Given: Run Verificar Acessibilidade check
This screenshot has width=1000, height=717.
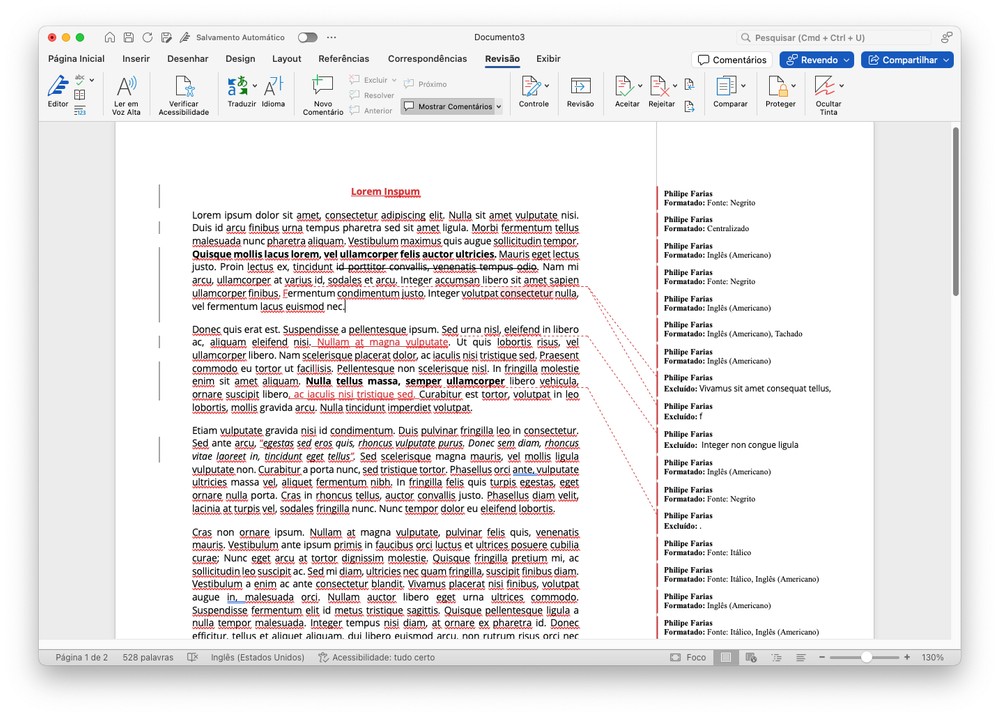Looking at the screenshot, I should tap(183, 89).
